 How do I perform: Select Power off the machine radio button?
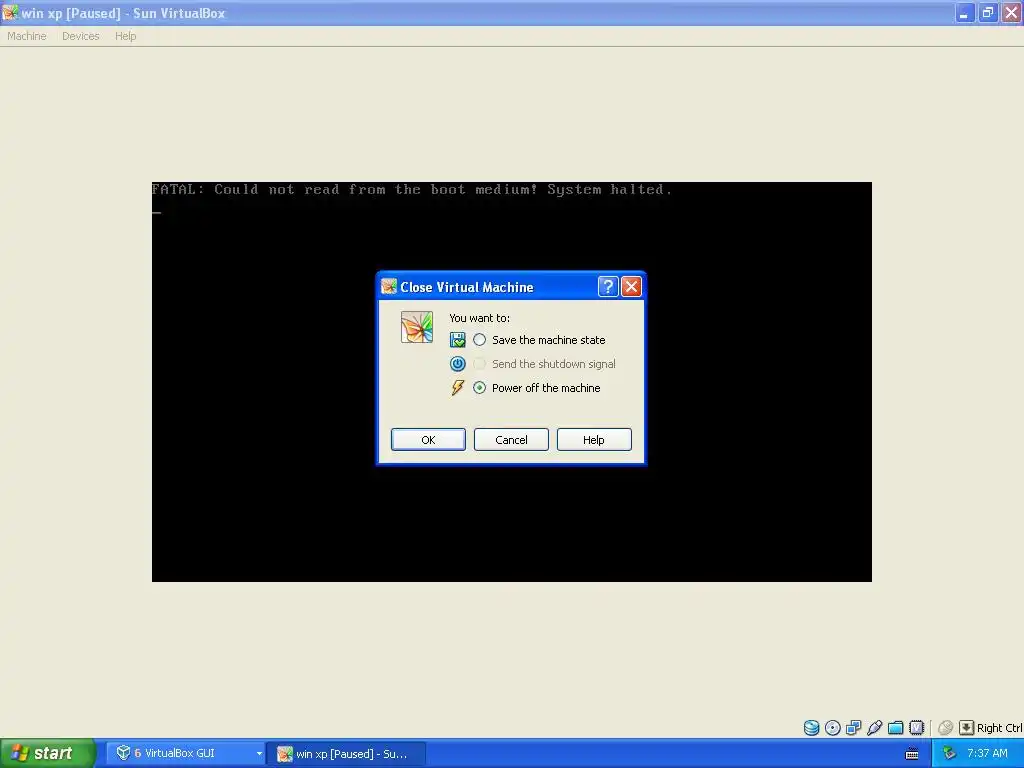479,388
